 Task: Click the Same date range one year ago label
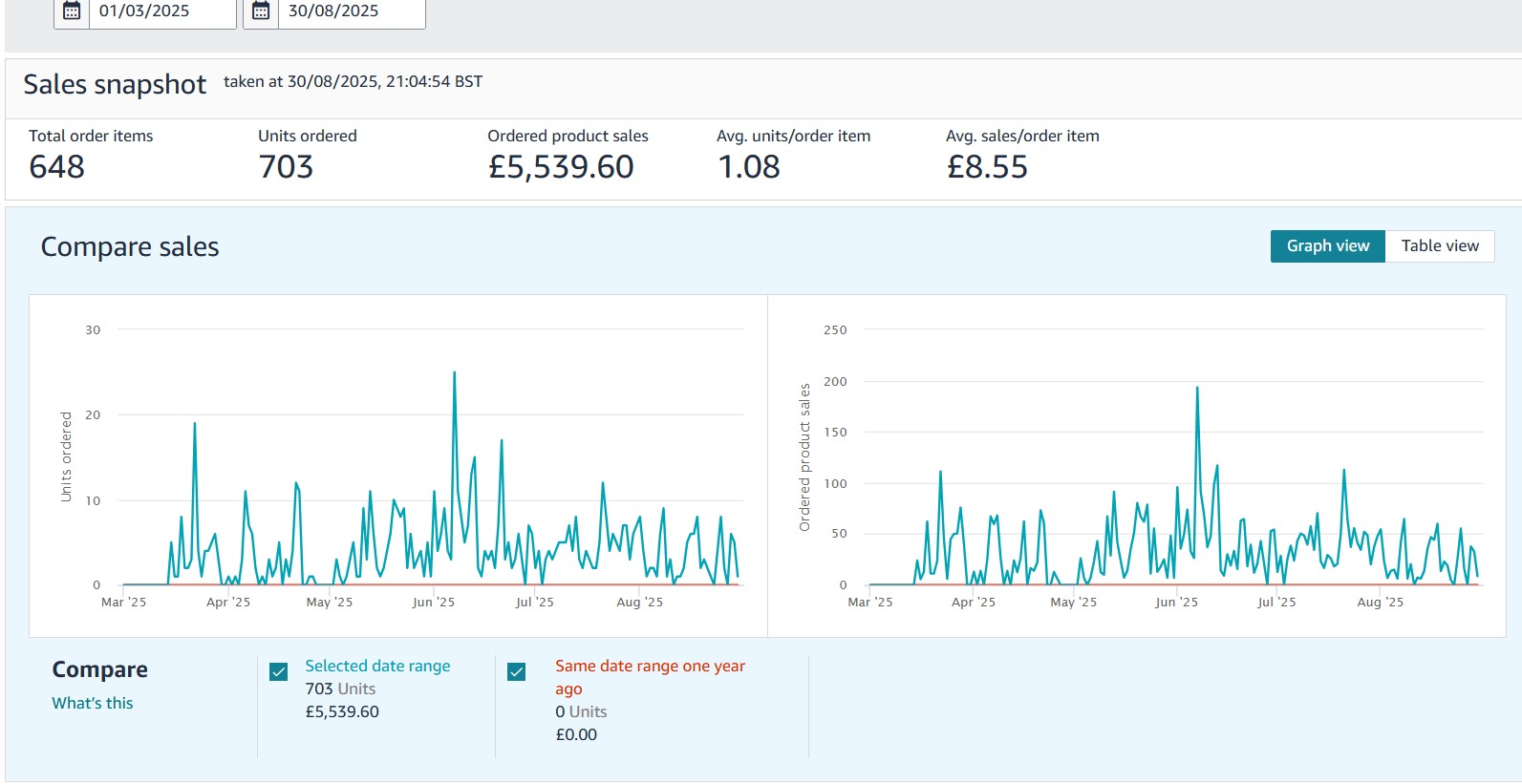[650, 667]
